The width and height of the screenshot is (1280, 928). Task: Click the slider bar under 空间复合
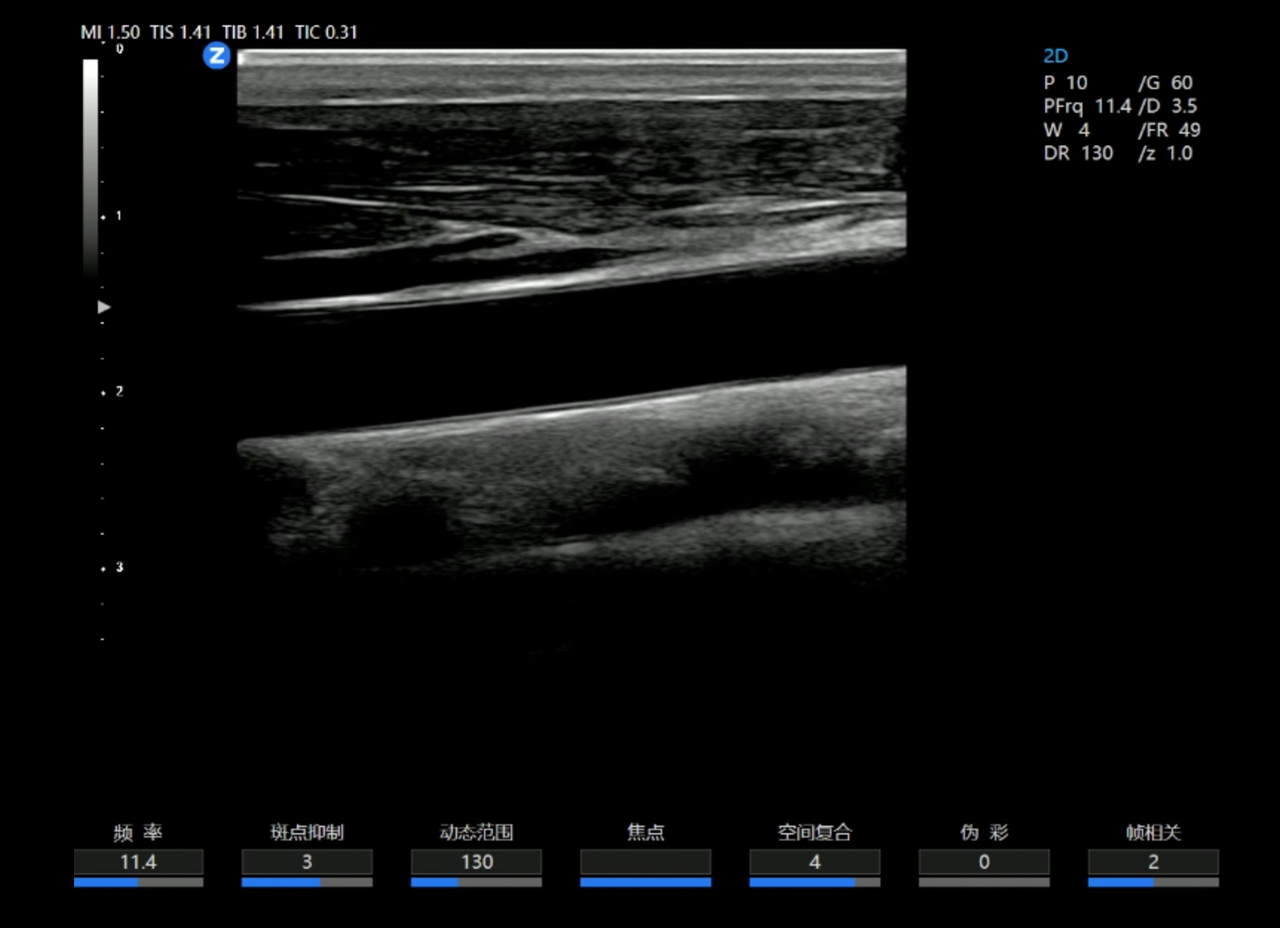click(x=814, y=882)
